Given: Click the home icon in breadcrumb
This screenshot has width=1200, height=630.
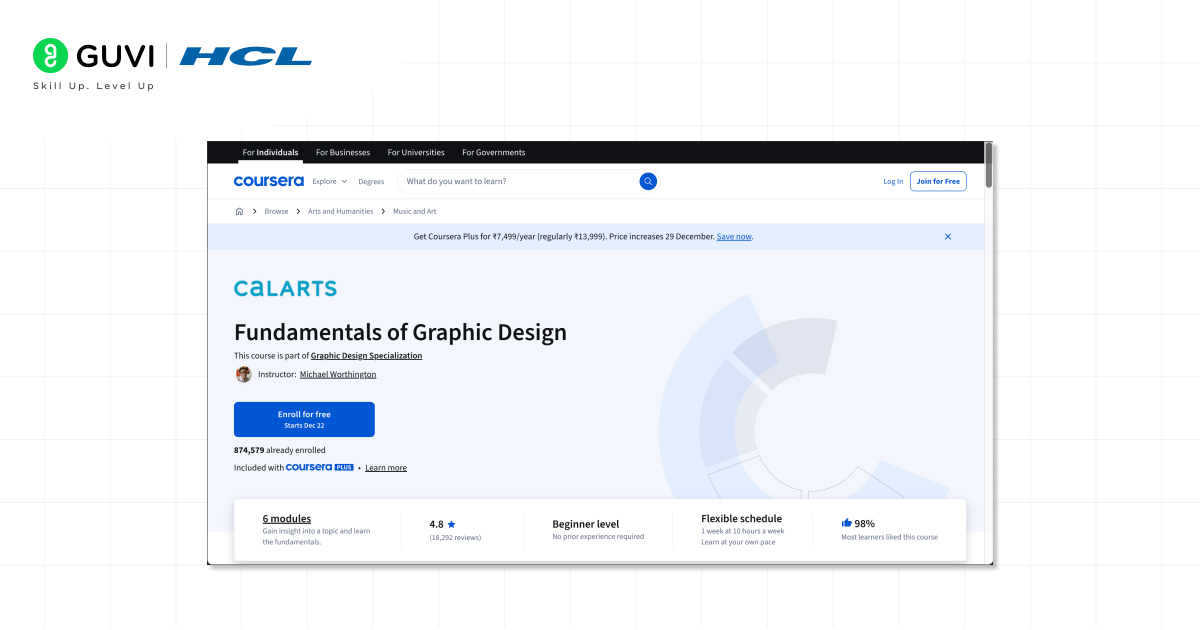Looking at the screenshot, I should tap(239, 212).
